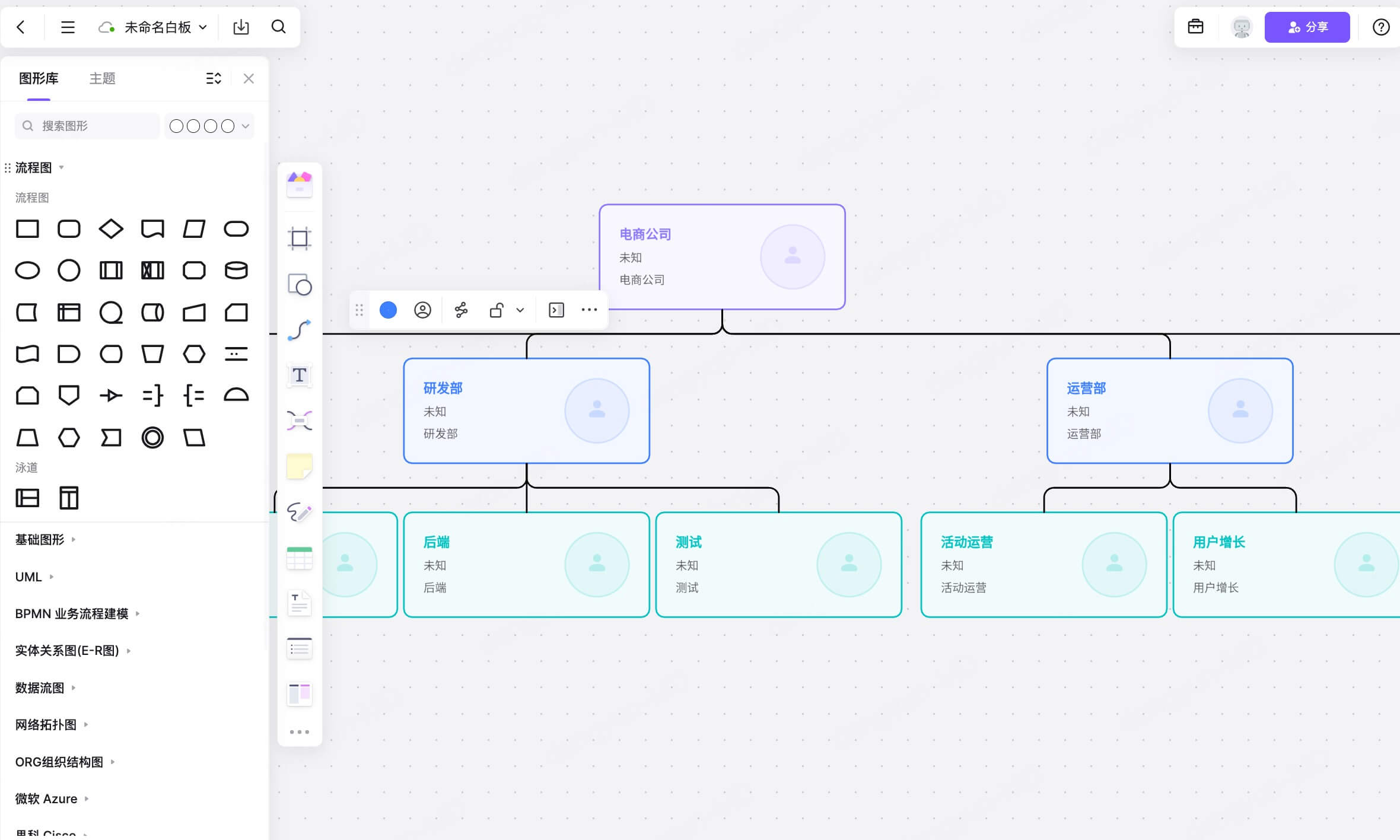Click the 搜索图形 search field
The height and width of the screenshot is (840, 1400).
pos(89,126)
